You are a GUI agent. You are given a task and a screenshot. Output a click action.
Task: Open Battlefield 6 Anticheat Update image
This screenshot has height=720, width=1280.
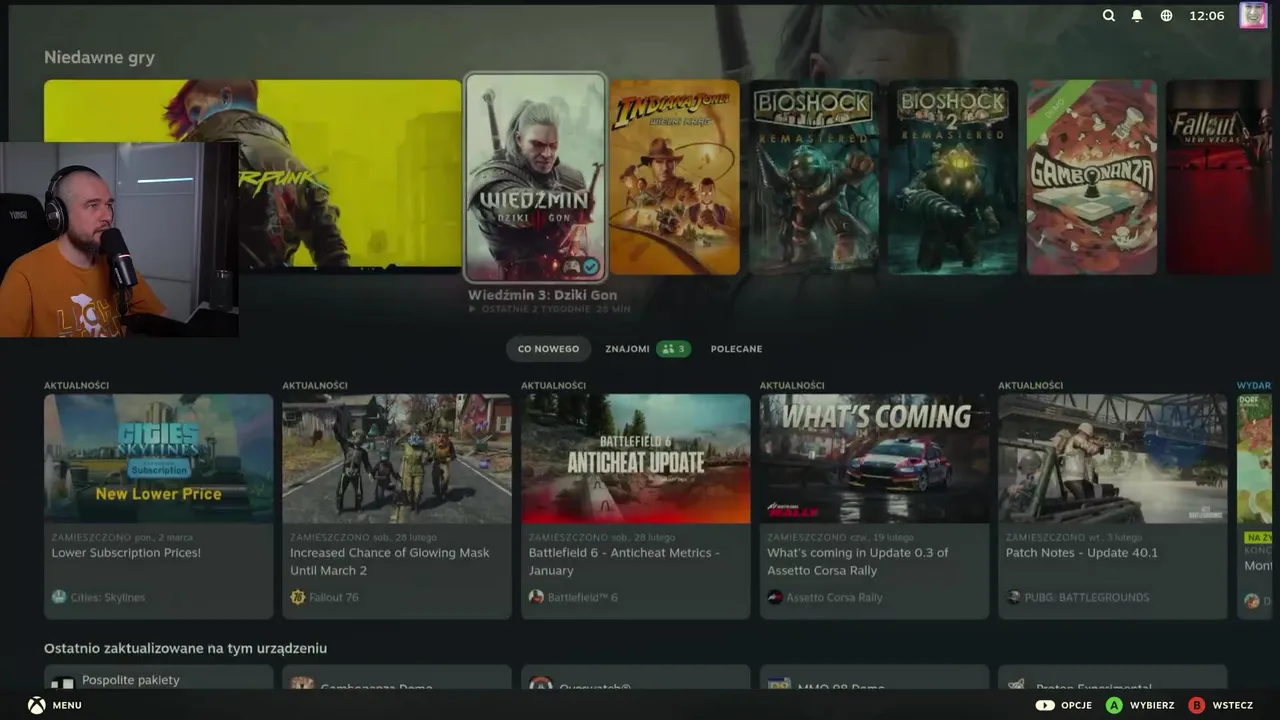pos(635,458)
